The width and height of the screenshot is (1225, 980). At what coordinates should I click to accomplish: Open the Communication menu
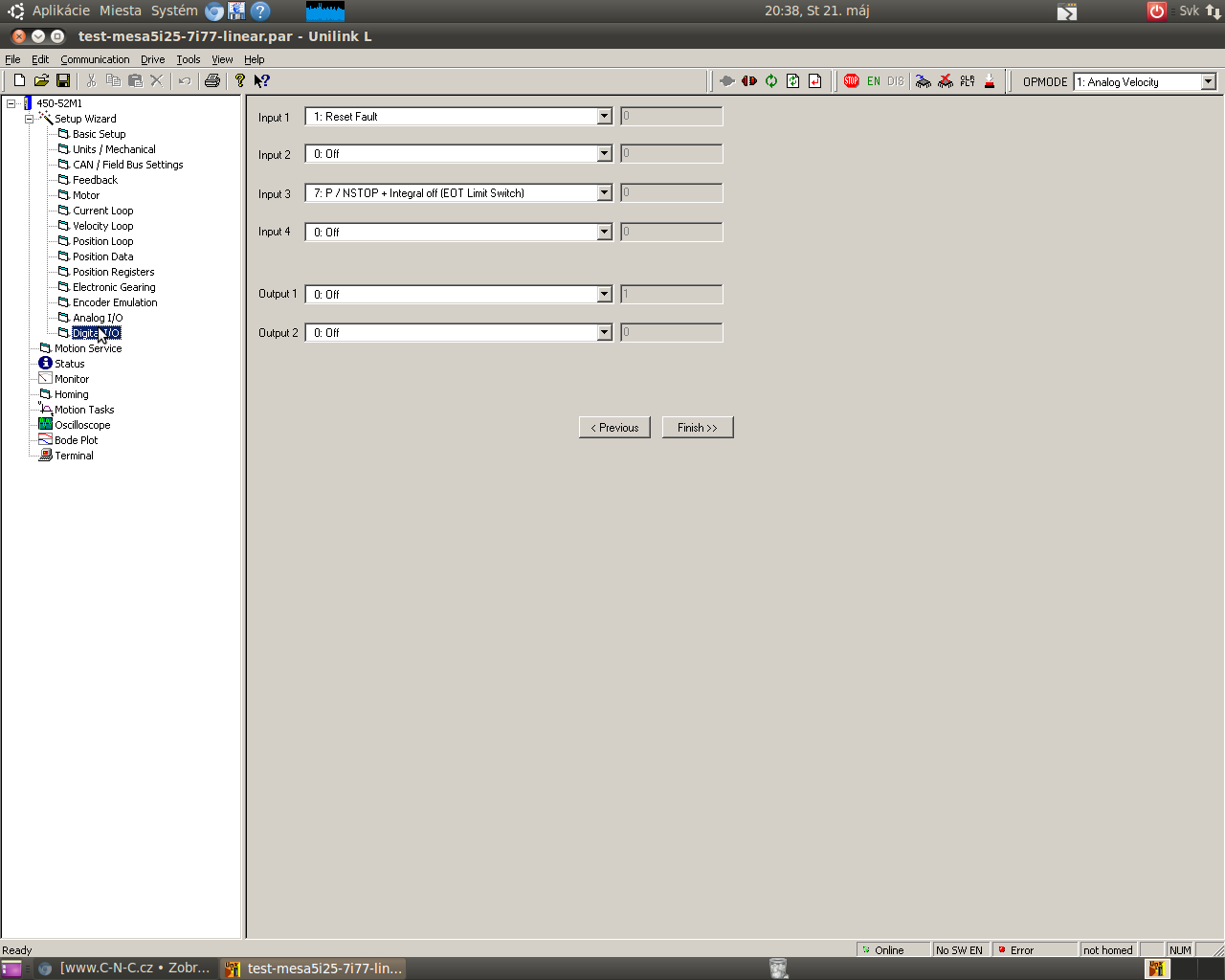pos(95,59)
